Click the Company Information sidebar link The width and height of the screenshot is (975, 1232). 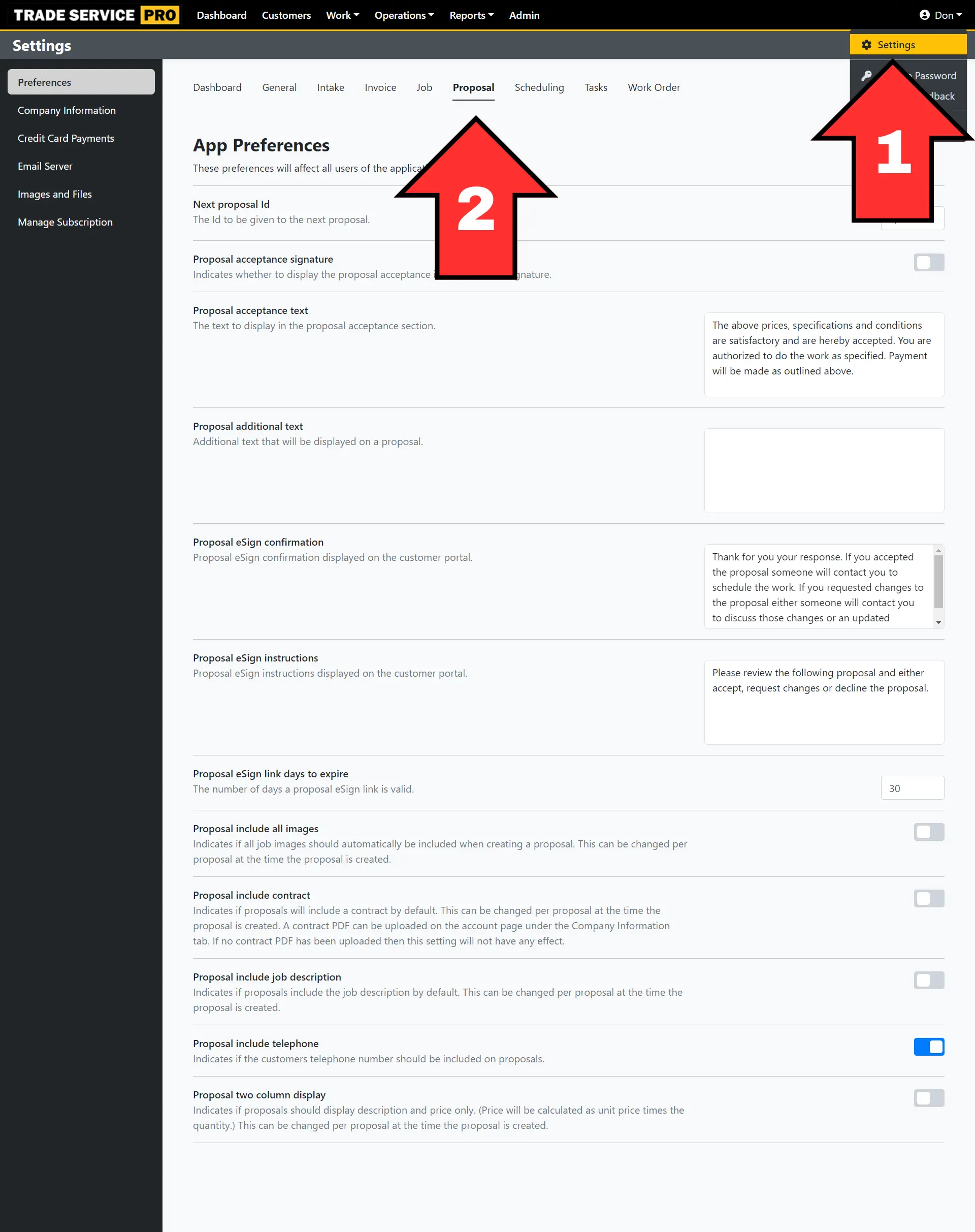click(x=67, y=109)
